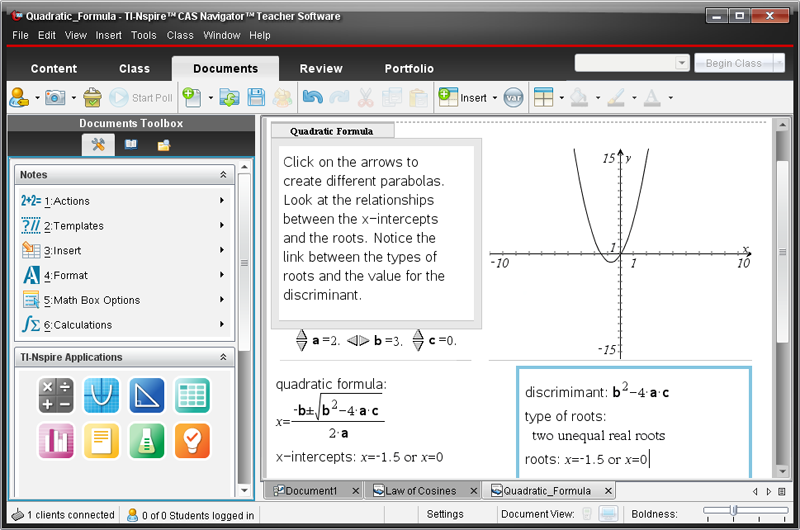Viewport: 800px width, 530px height.
Task: Switch to computer Document View icon
Action: click(x=608, y=514)
